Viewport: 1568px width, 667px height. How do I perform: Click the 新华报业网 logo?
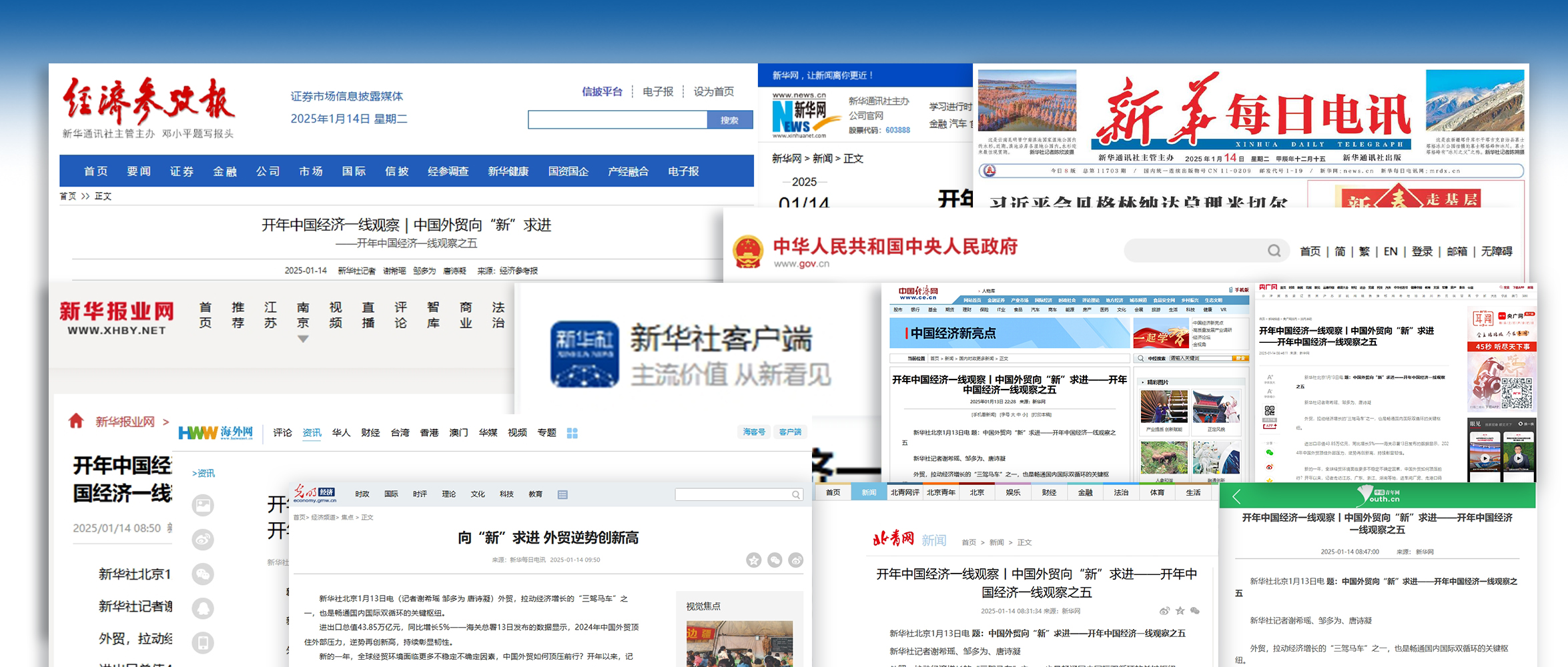point(117,317)
